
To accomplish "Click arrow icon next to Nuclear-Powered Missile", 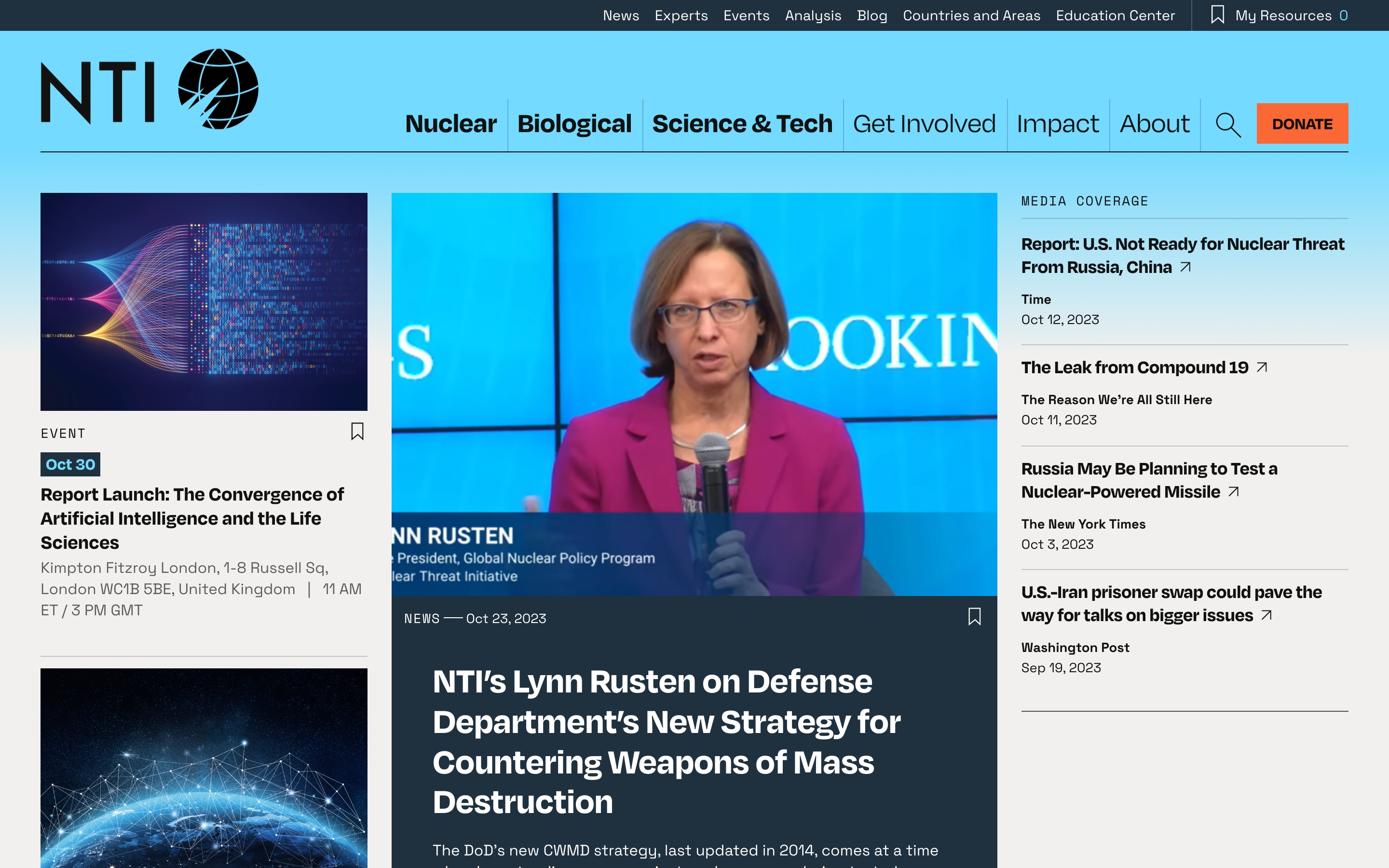I will [1233, 492].
